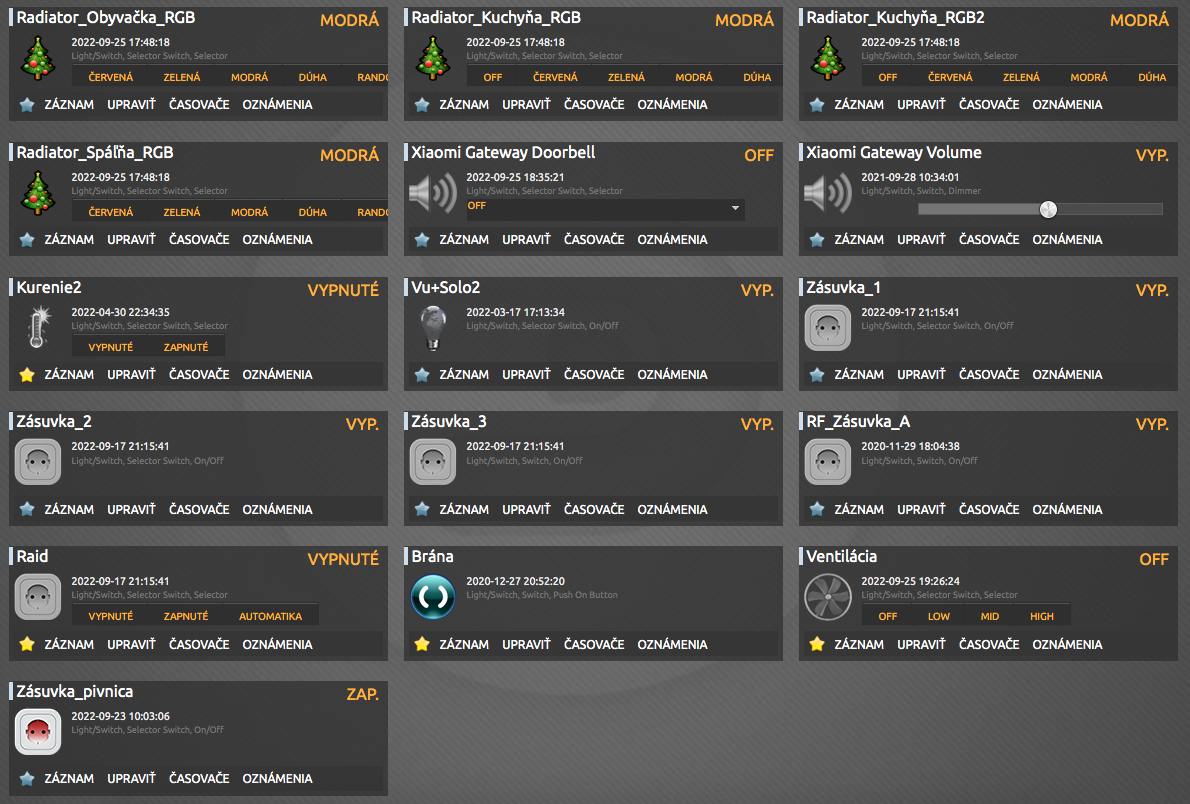Screen dimensions: 1190x804
Task: Toggle the Zásuvka_1 socket icon
Action: pos(828,327)
